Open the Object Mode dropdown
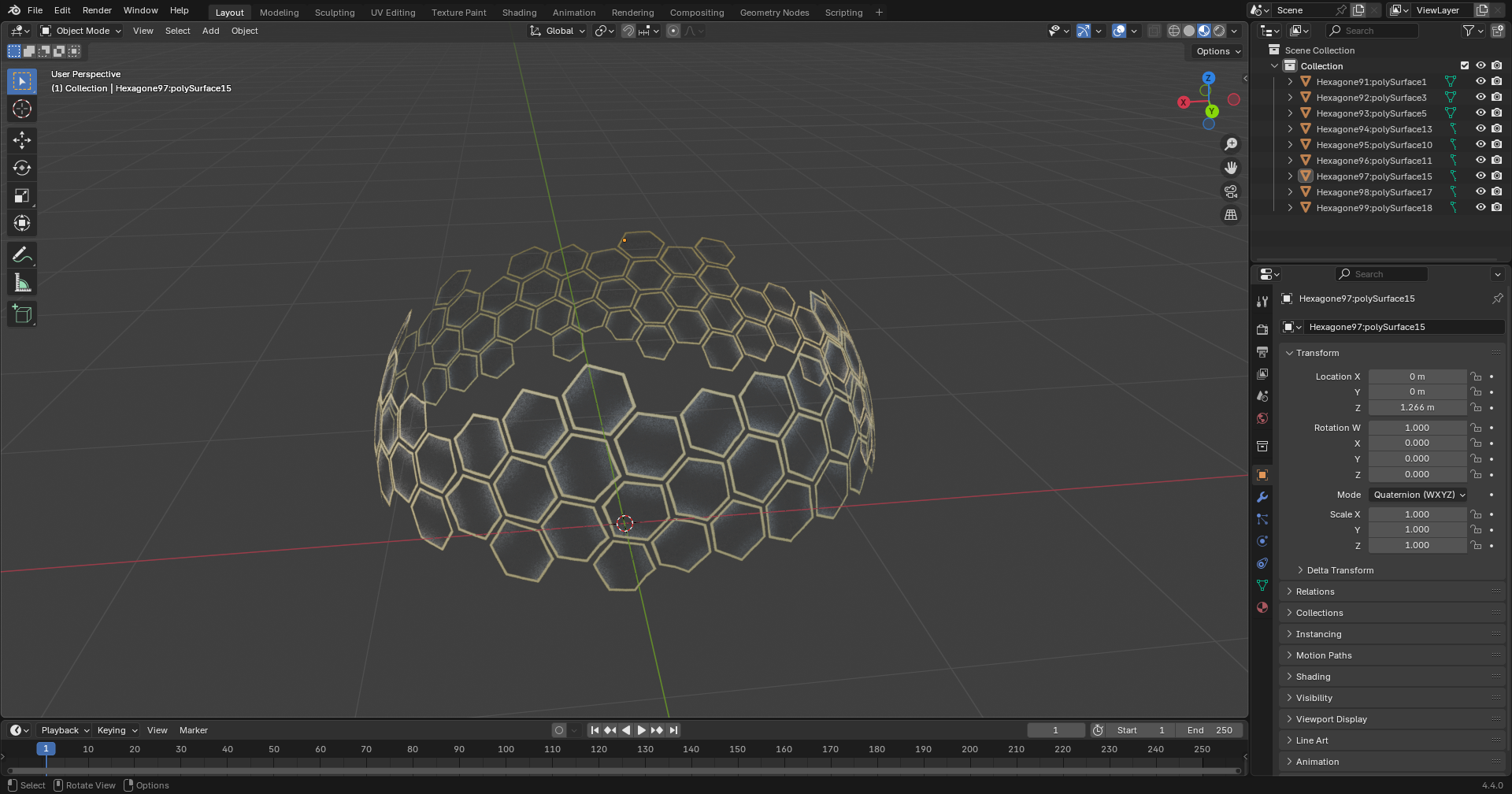Viewport: 1512px width, 794px height. coord(81,31)
